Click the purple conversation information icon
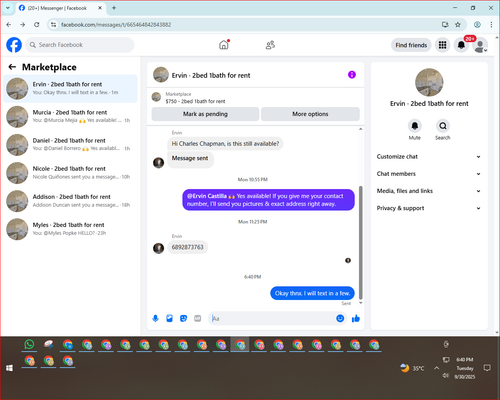The width and height of the screenshot is (500, 400). [x=352, y=75]
